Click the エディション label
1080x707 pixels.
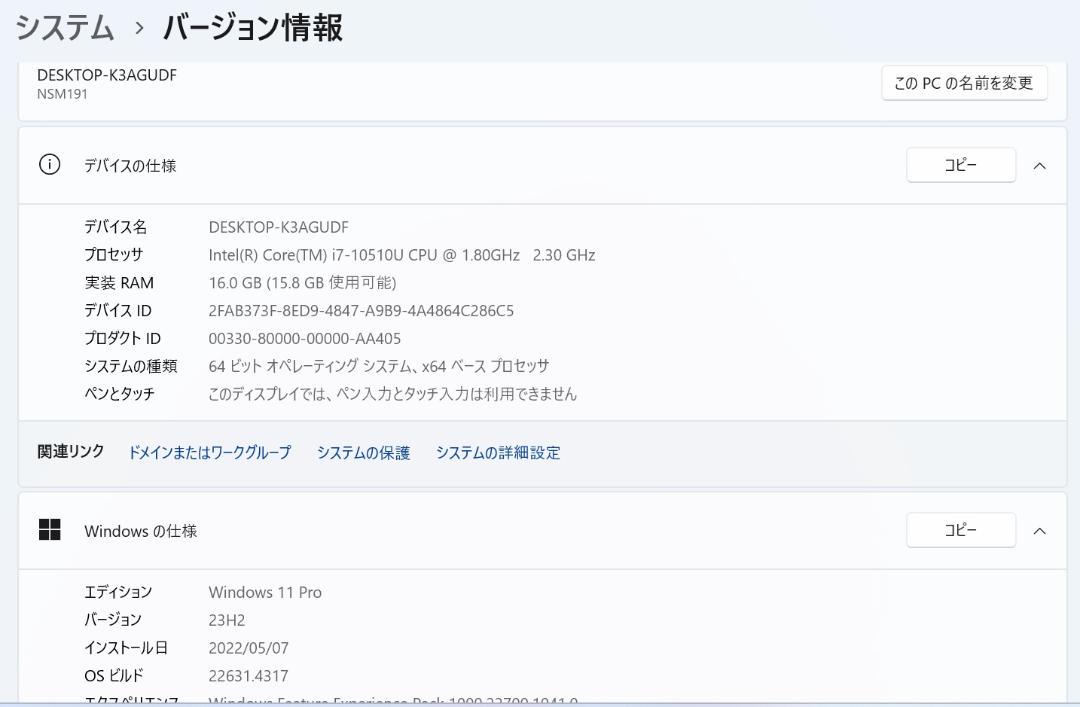pos(118,592)
